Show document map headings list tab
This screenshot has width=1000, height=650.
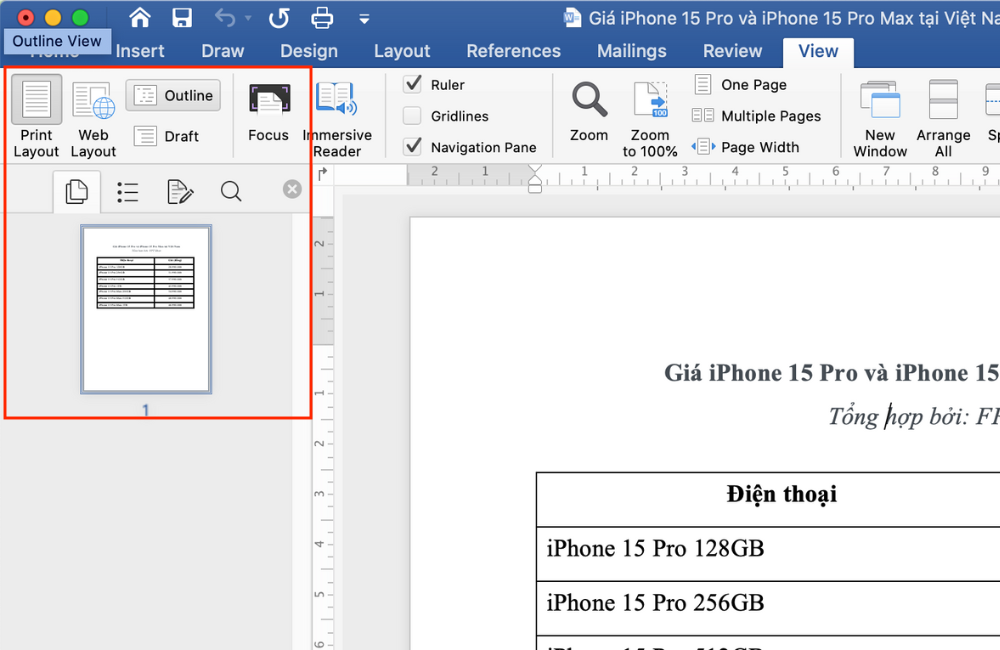pos(128,191)
